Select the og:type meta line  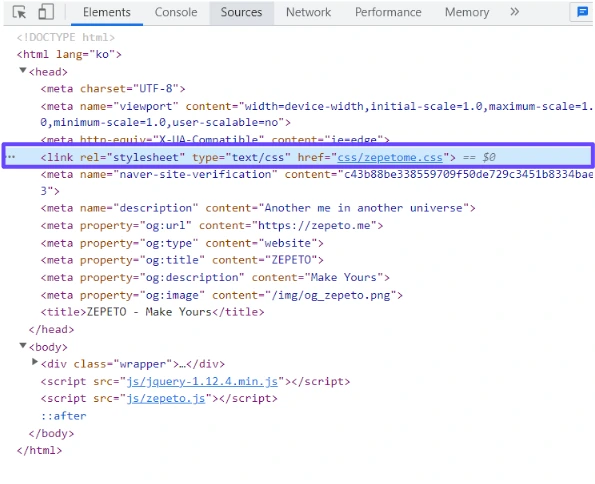click(x=182, y=243)
